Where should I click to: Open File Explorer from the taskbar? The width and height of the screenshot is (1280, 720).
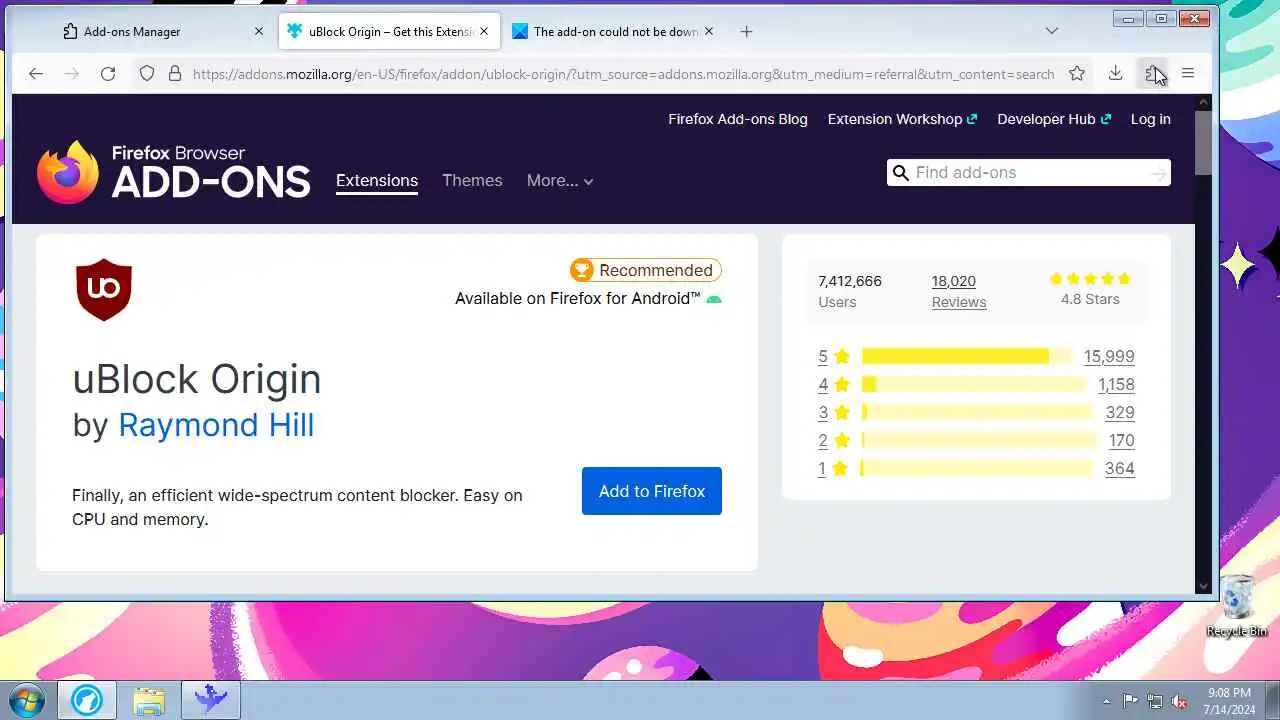[149, 700]
